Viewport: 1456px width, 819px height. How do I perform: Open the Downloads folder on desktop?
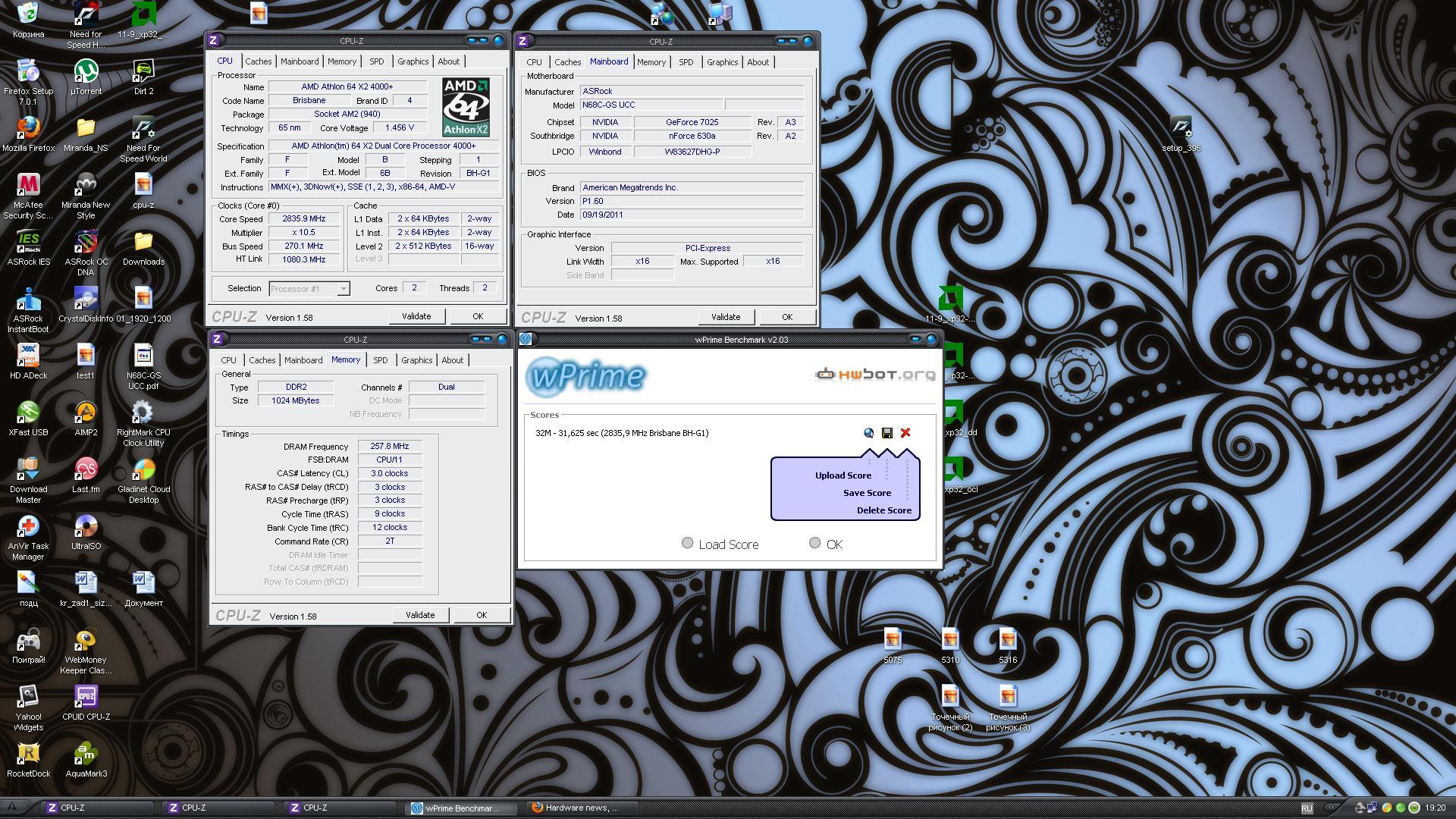[x=143, y=248]
